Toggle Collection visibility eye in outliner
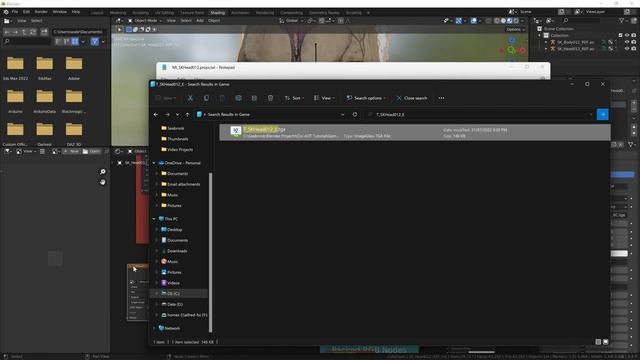The height and width of the screenshot is (360, 640). pyautogui.click(x=627, y=36)
